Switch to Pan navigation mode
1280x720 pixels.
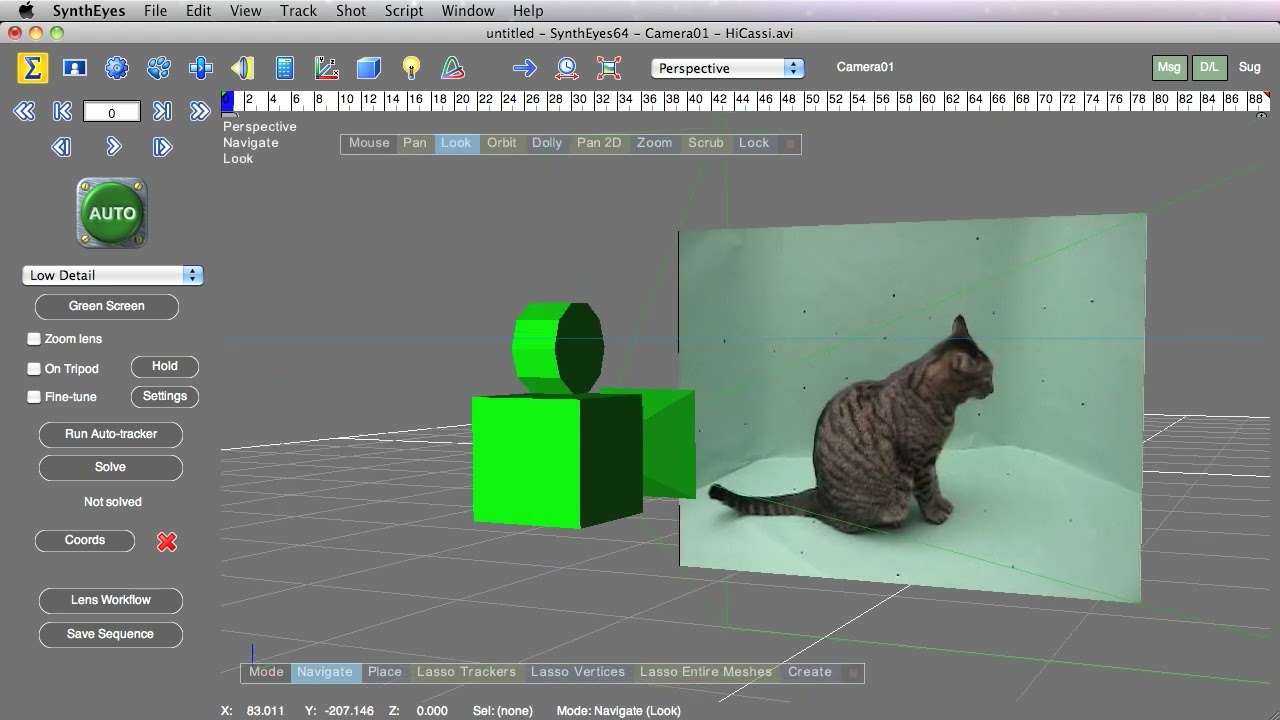414,143
